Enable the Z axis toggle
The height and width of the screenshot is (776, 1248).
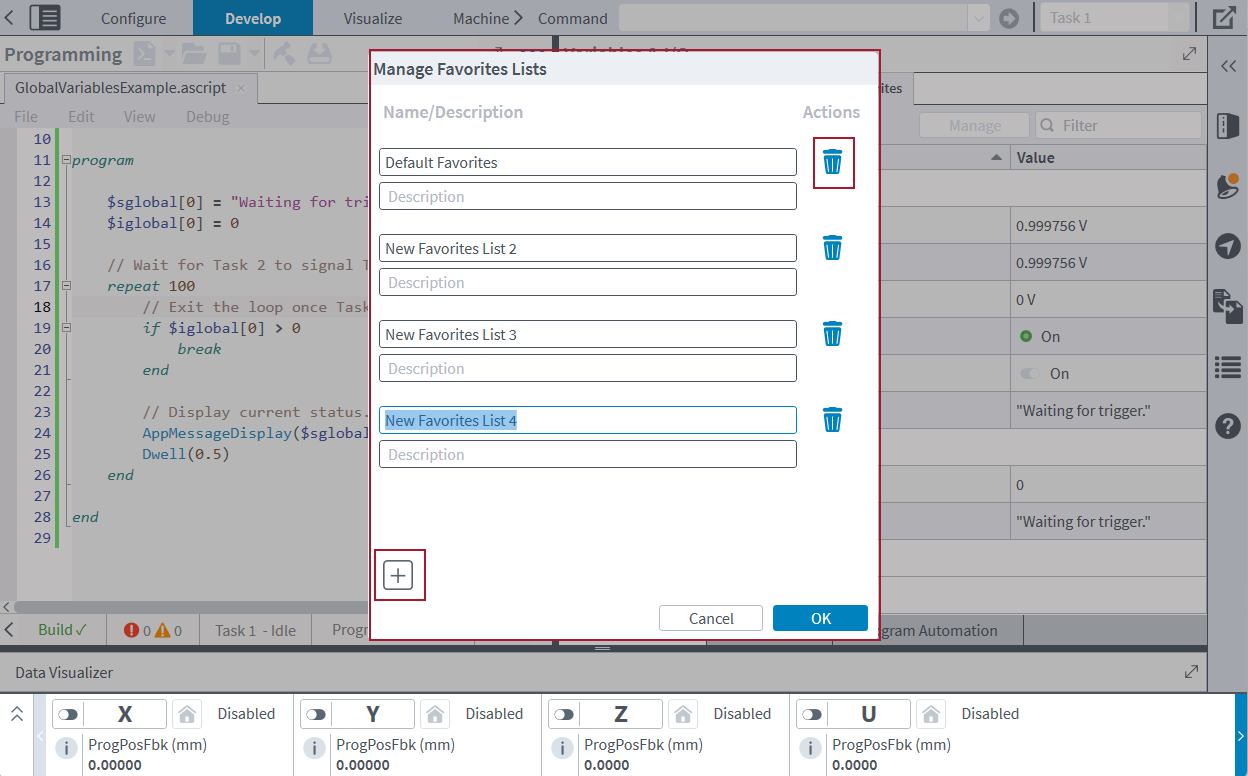tap(564, 714)
